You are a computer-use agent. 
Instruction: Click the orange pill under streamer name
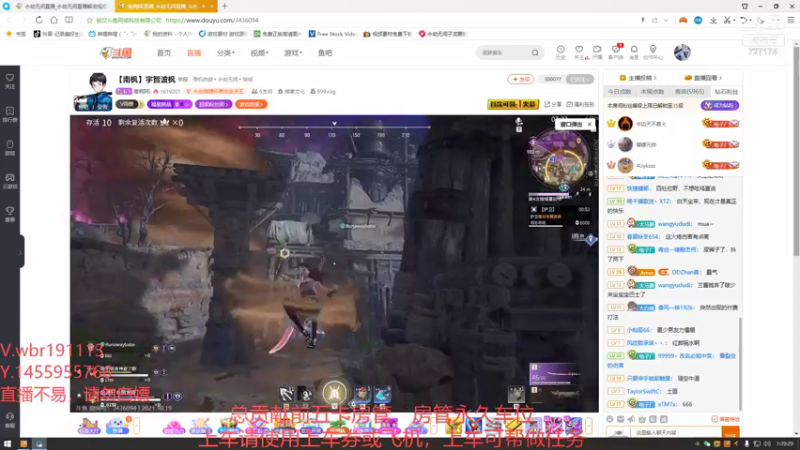251,104
